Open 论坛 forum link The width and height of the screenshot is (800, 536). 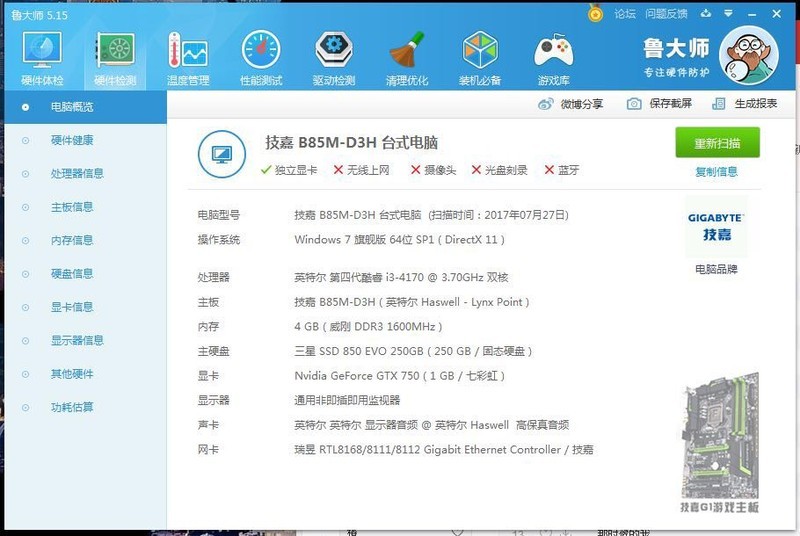coord(624,14)
